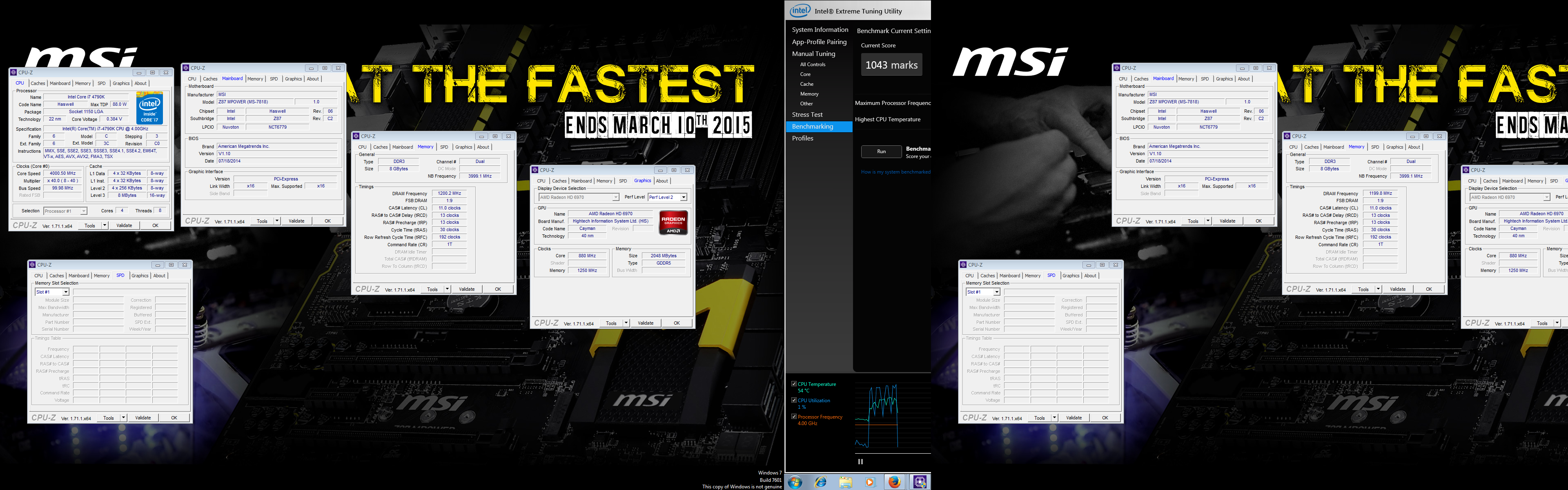Open About tab in window with Radeon logo
Screen dimensions: 1568x490
tap(662, 181)
